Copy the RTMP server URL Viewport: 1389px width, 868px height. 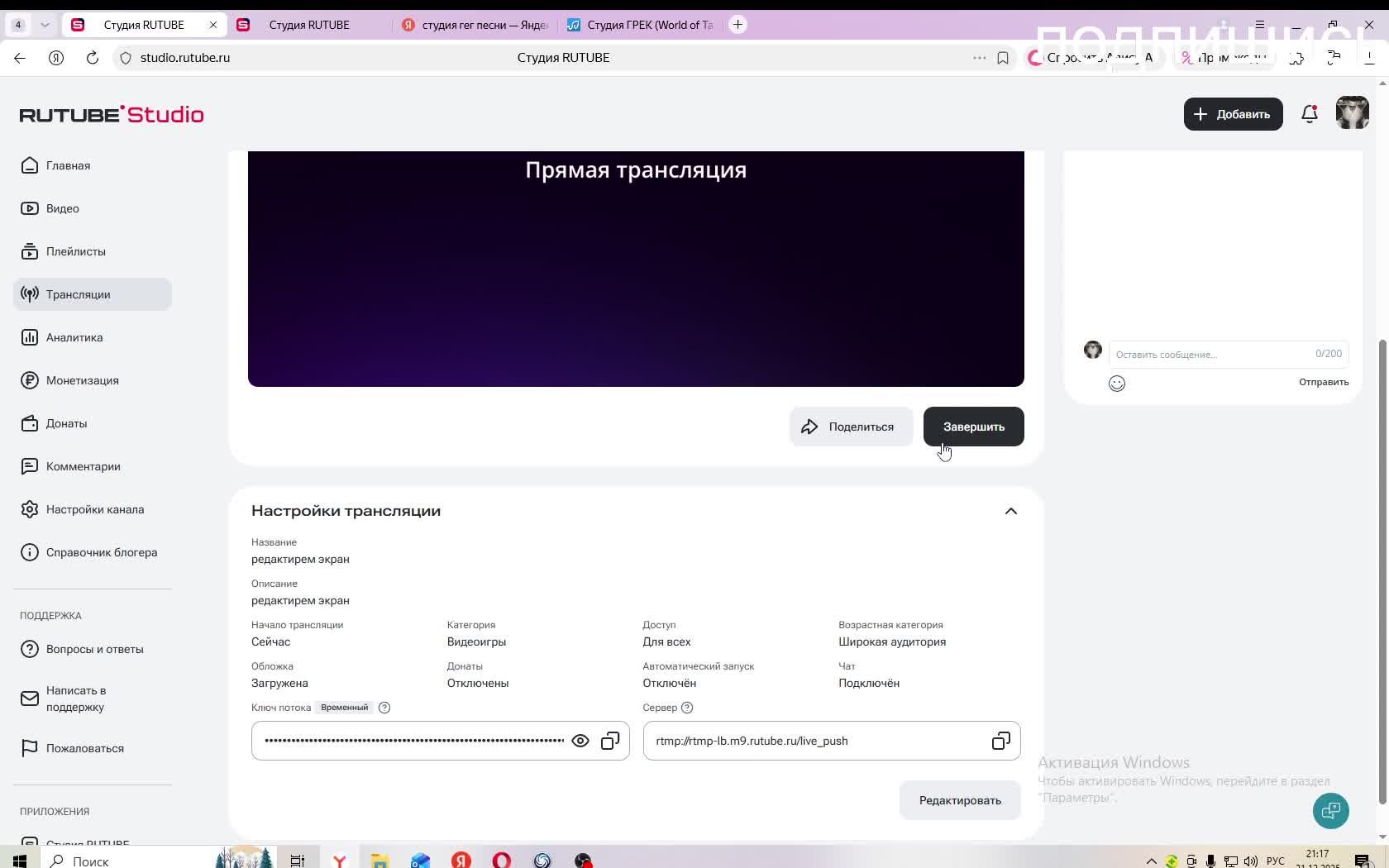(x=1000, y=741)
